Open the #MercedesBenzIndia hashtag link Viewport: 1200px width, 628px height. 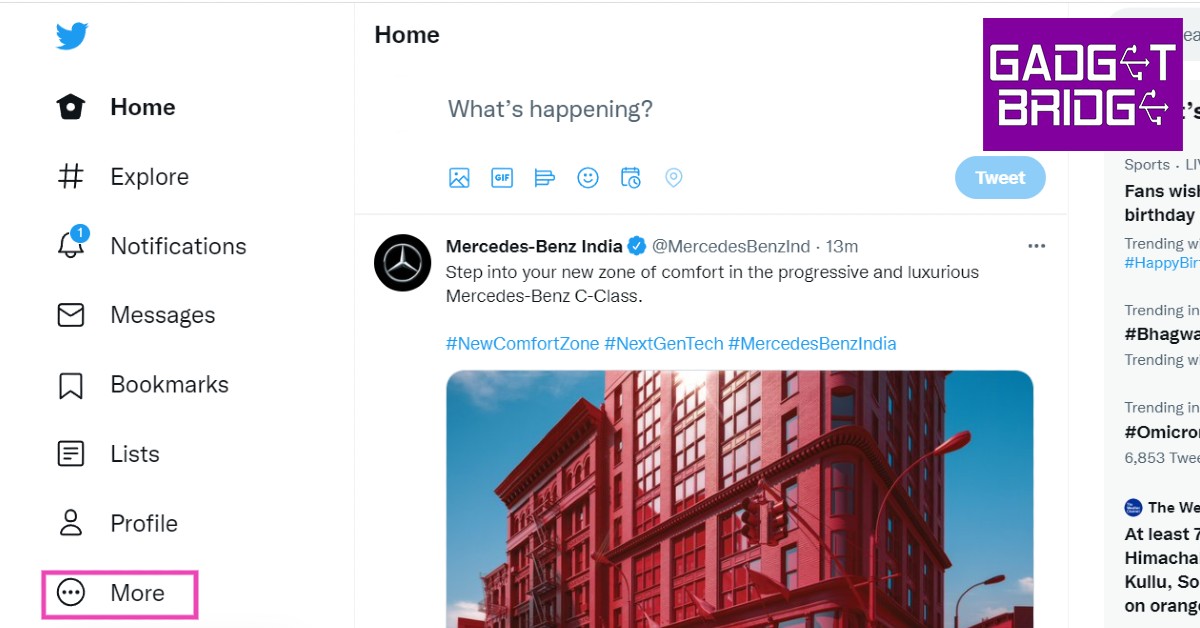click(812, 344)
